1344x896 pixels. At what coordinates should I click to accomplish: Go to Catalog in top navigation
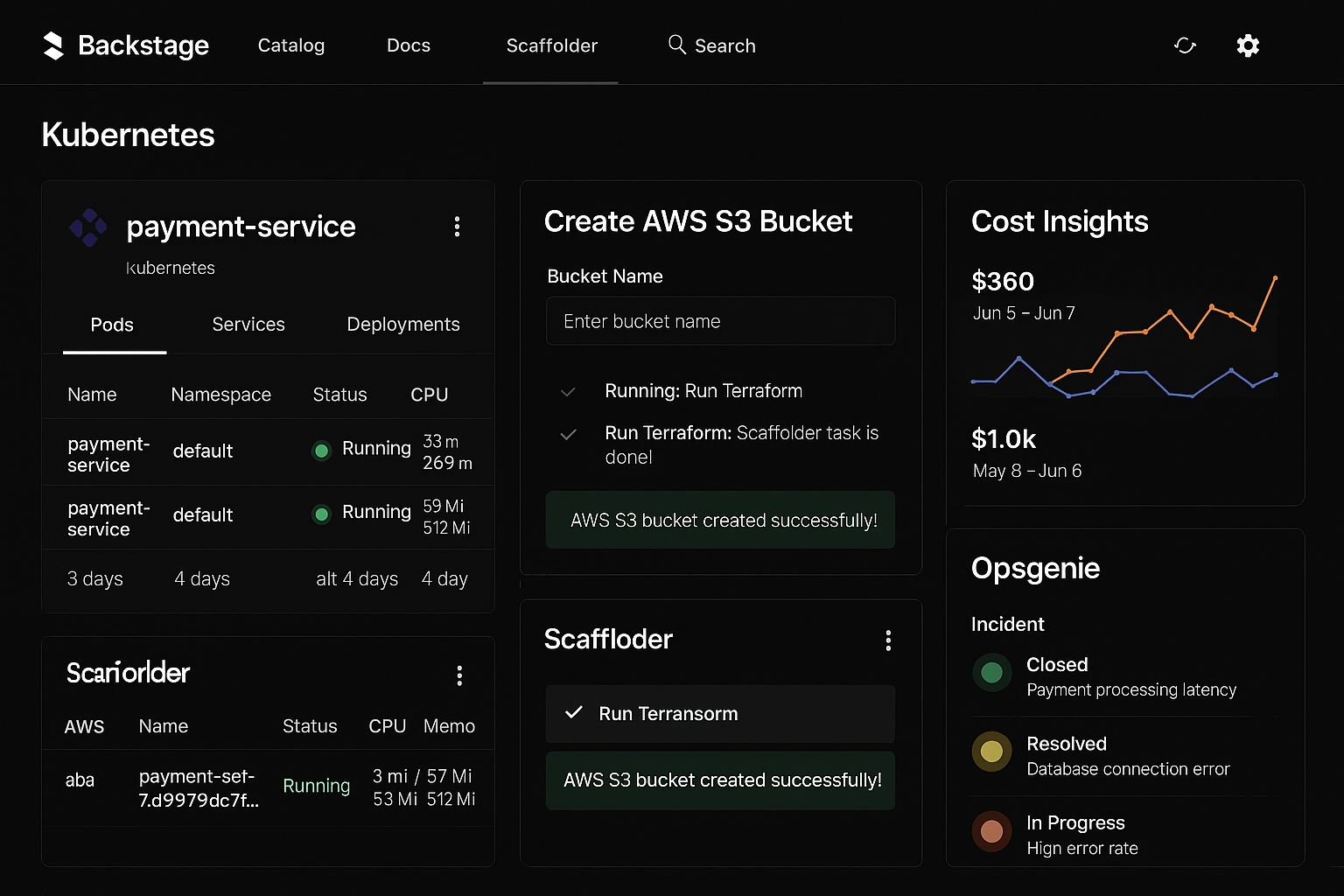pyautogui.click(x=291, y=45)
